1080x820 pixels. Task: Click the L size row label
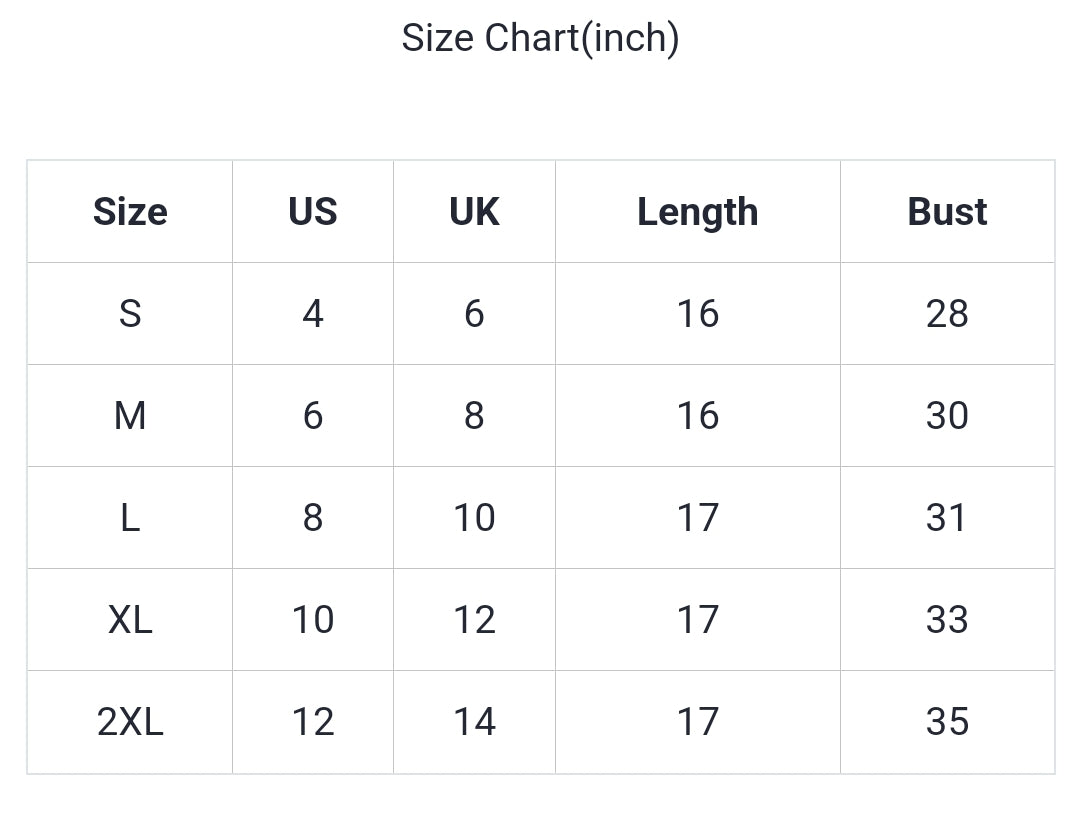tap(130, 518)
